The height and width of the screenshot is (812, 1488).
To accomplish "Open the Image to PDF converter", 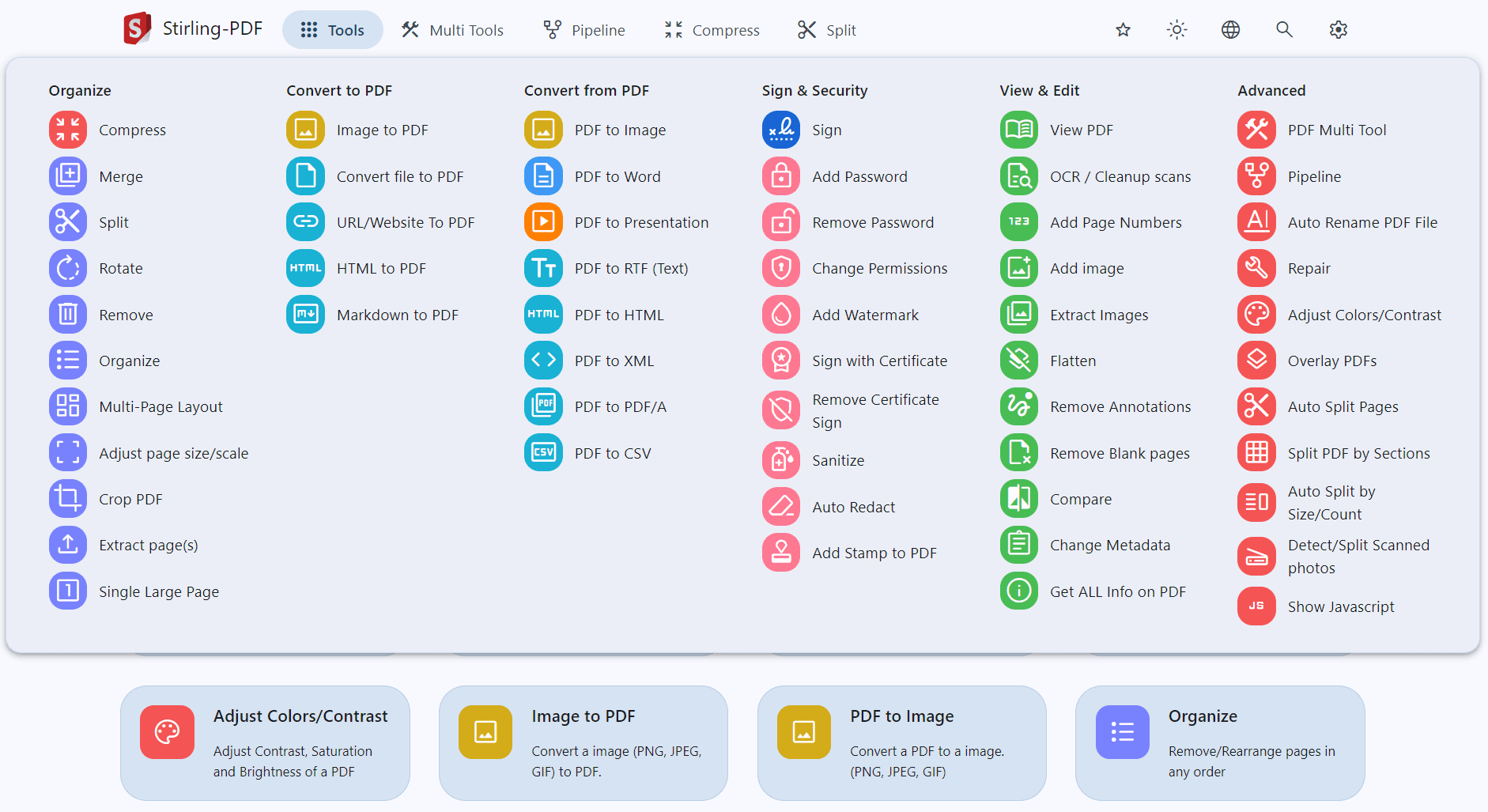I will 382,130.
